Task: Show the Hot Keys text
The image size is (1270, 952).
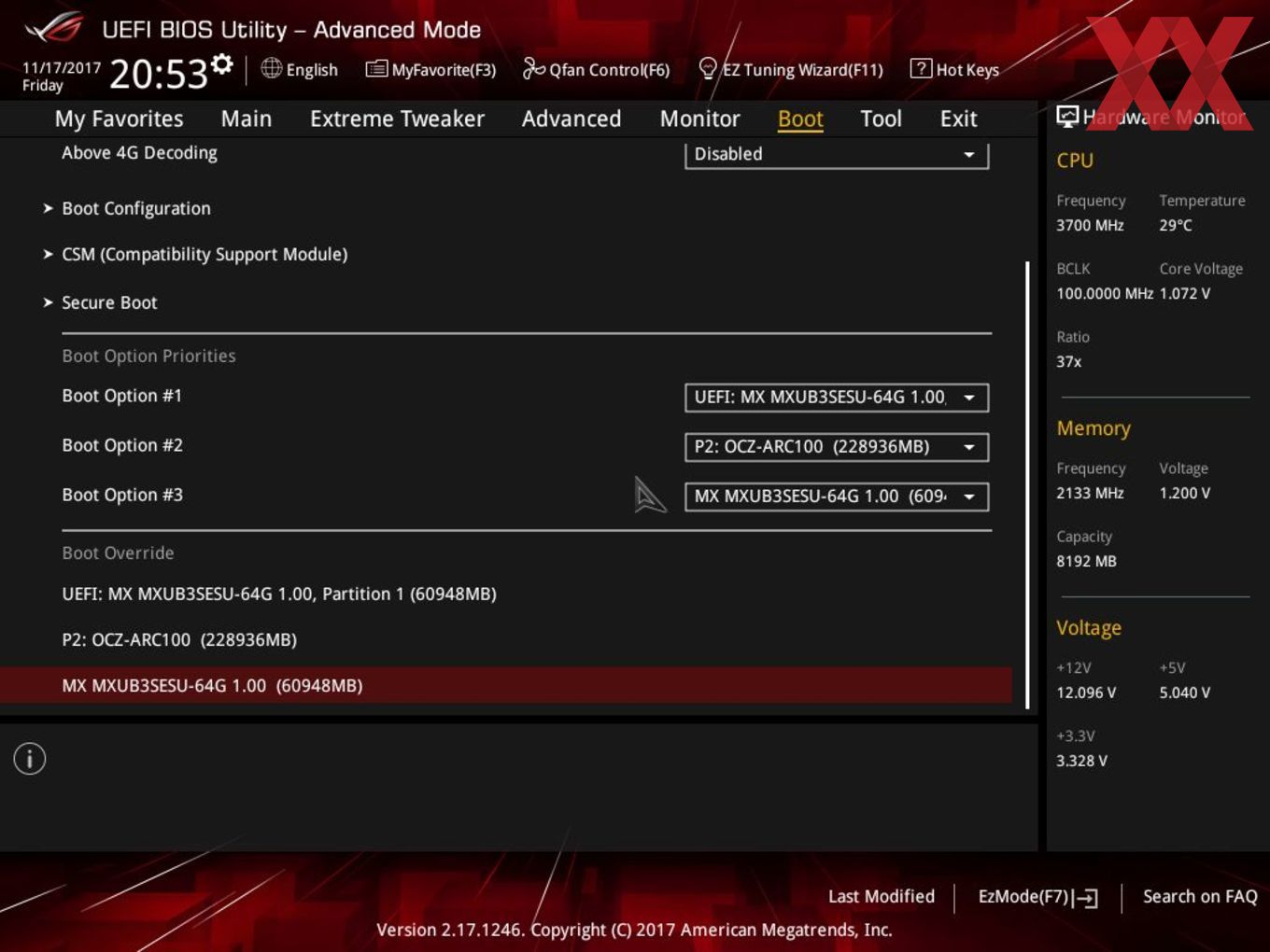Action: (967, 70)
